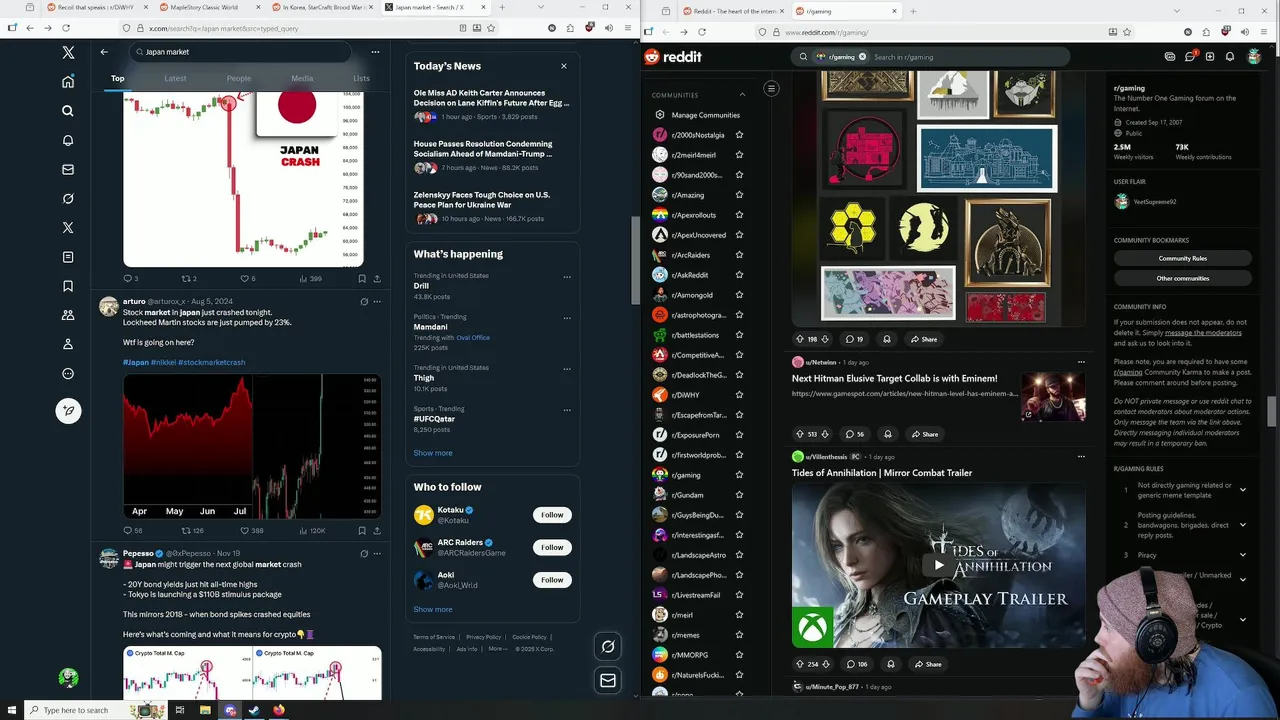
Task: Switch to Media tab in X search
Action: pyautogui.click(x=302, y=78)
